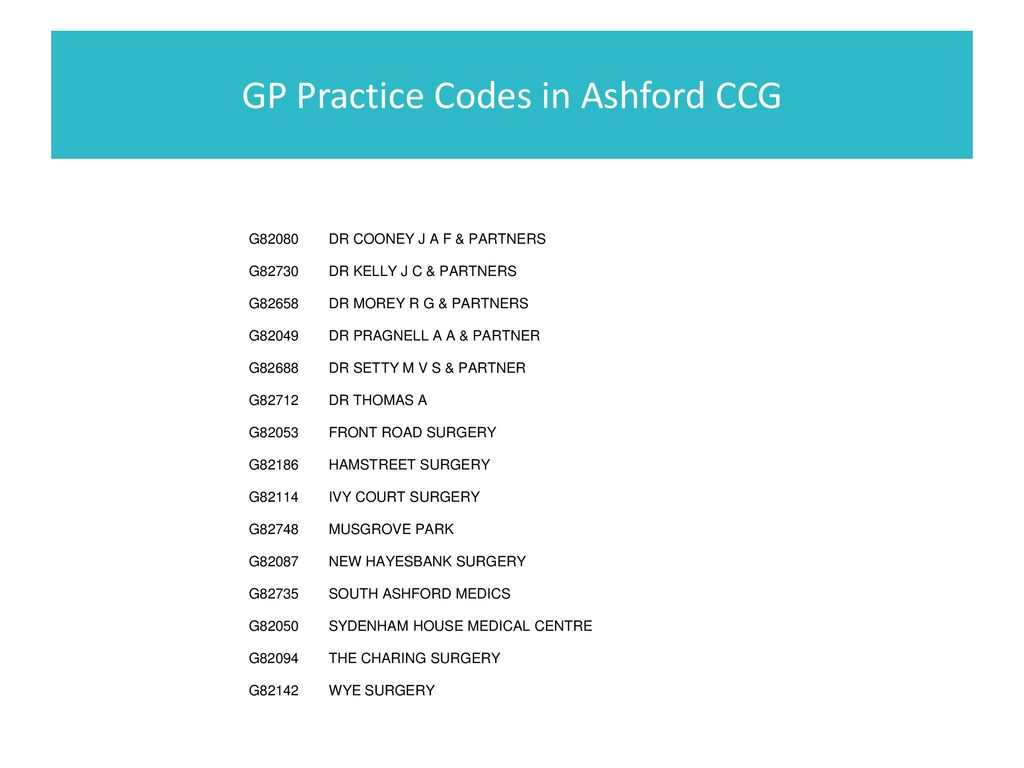
Task: Click NEW HAYESBANK SURGERY text
Action: click(x=427, y=562)
